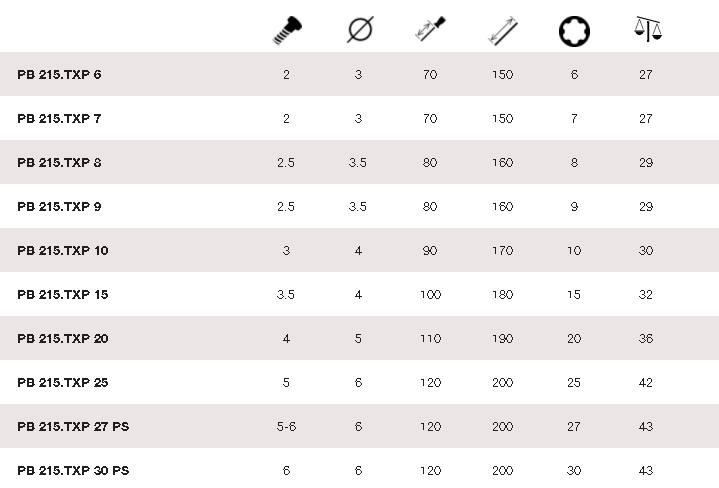Click the weight scale column icon
This screenshot has height=488, width=719.
tap(646, 30)
